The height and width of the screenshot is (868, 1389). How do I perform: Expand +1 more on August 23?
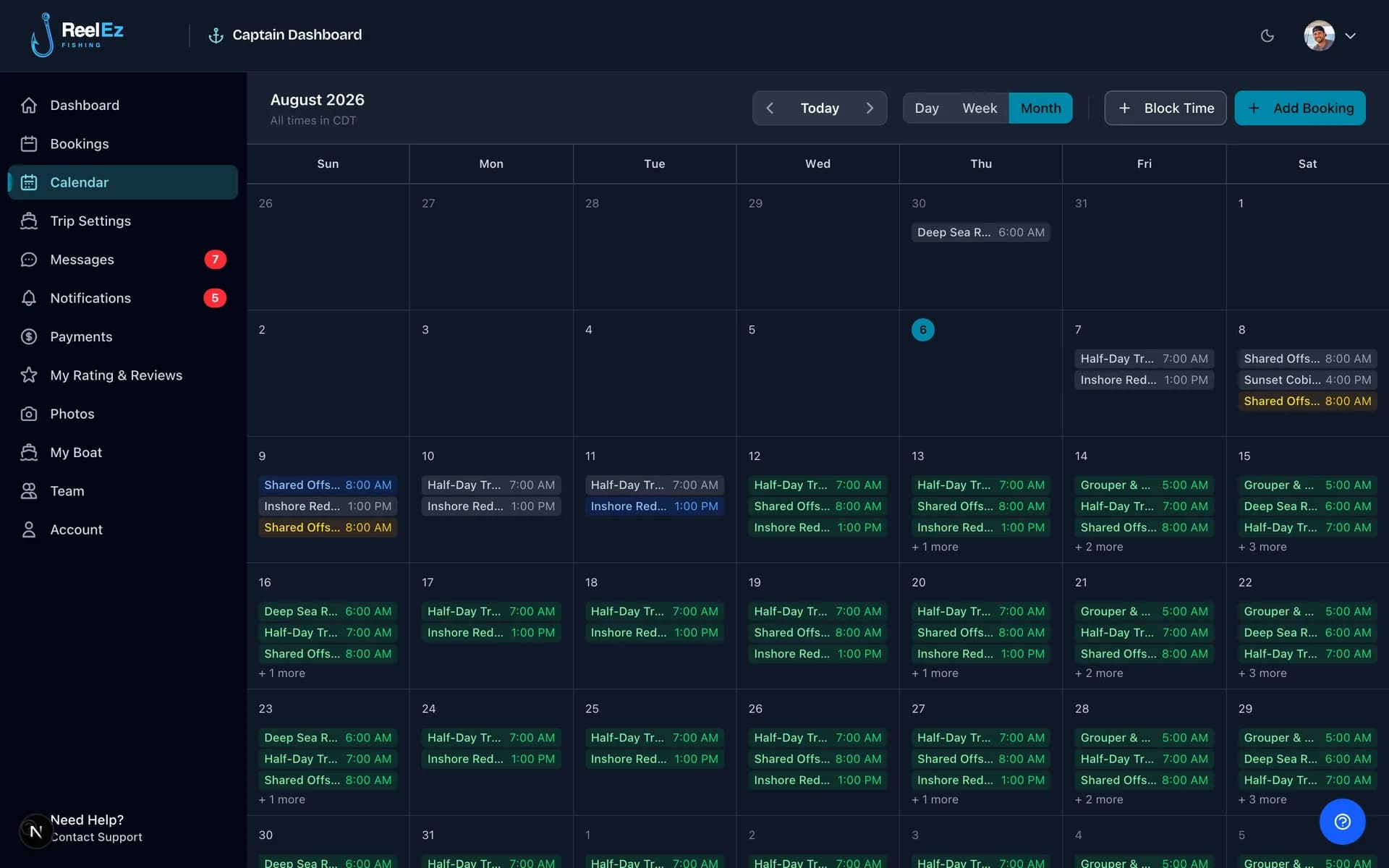[282, 799]
